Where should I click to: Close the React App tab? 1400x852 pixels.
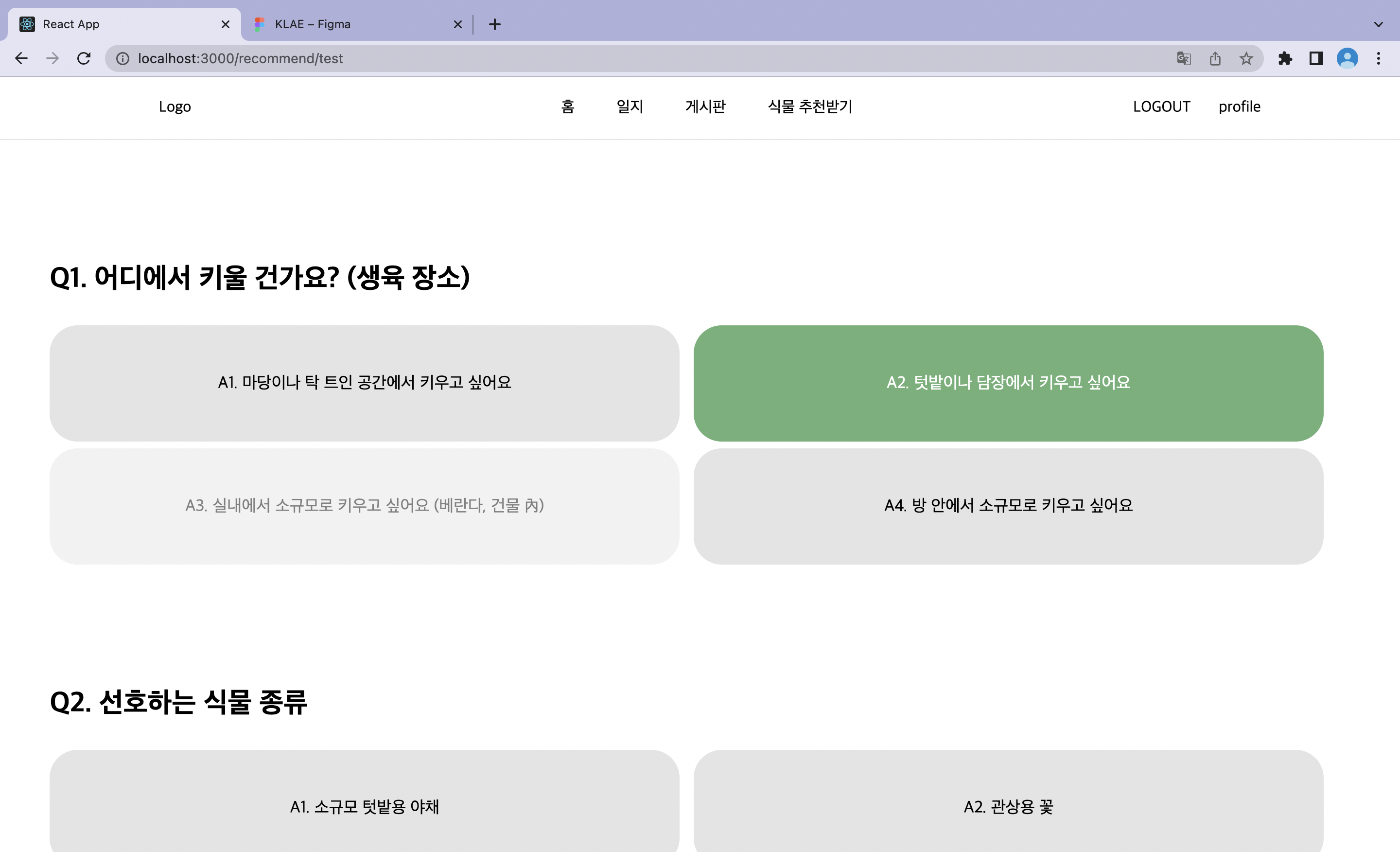pos(225,24)
